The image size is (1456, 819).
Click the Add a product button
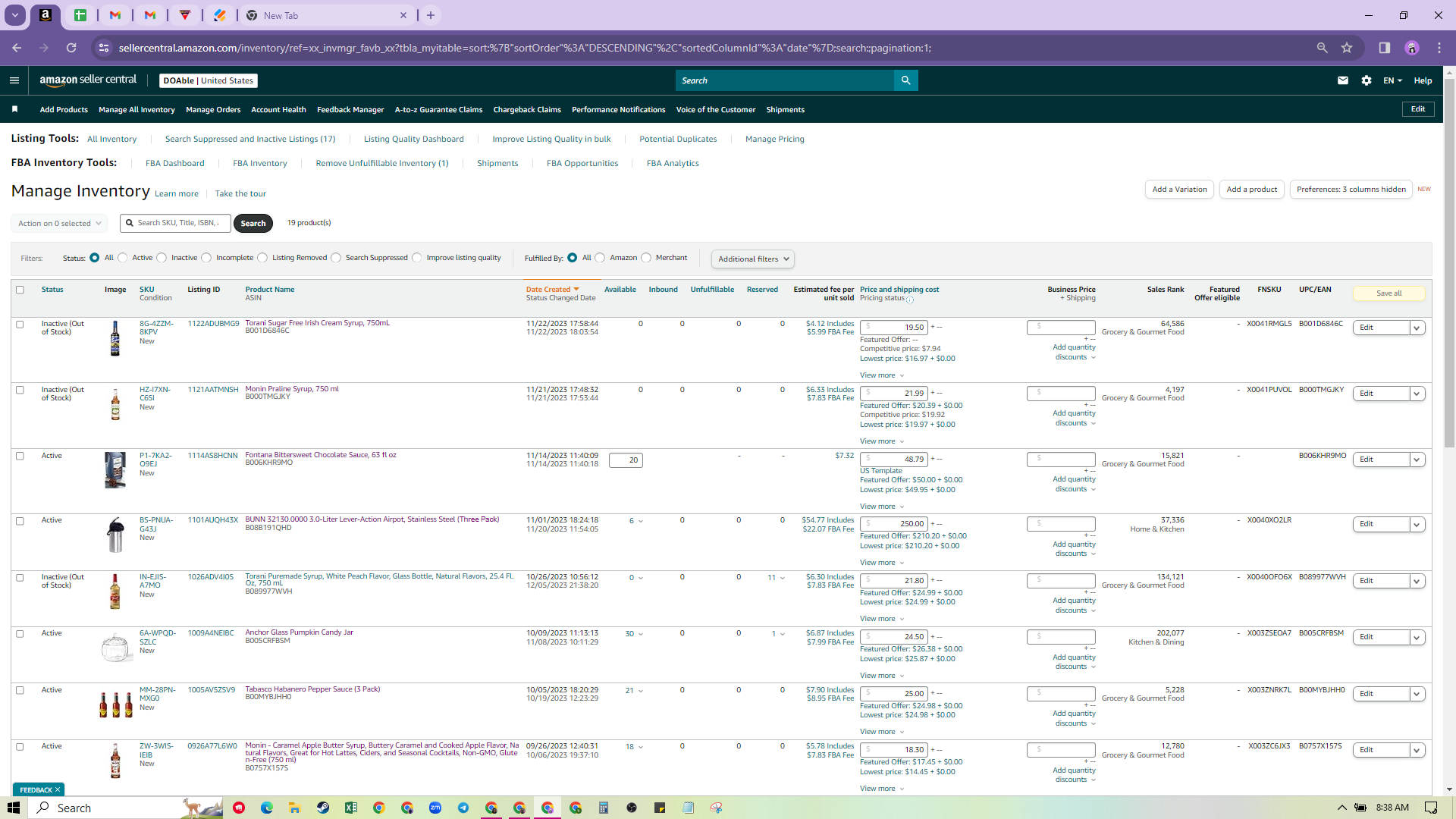[1251, 190]
